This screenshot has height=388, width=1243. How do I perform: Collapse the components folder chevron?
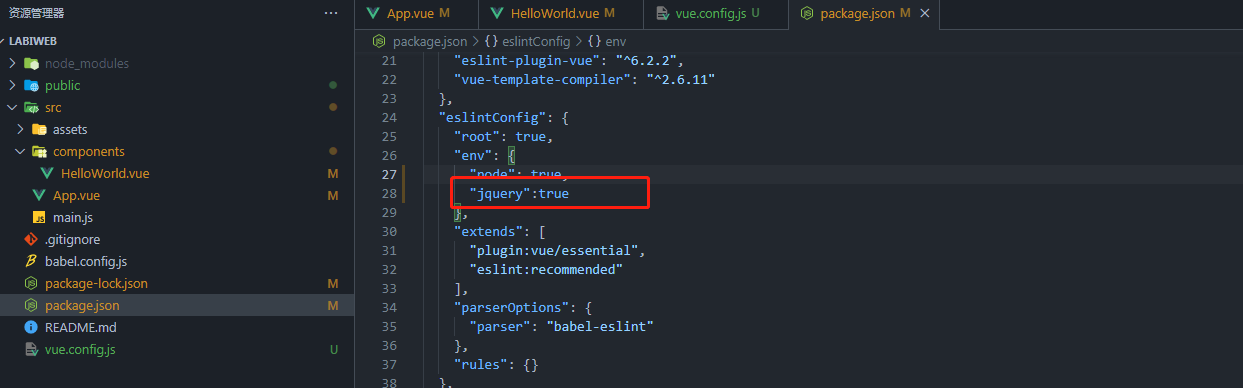click(20, 151)
